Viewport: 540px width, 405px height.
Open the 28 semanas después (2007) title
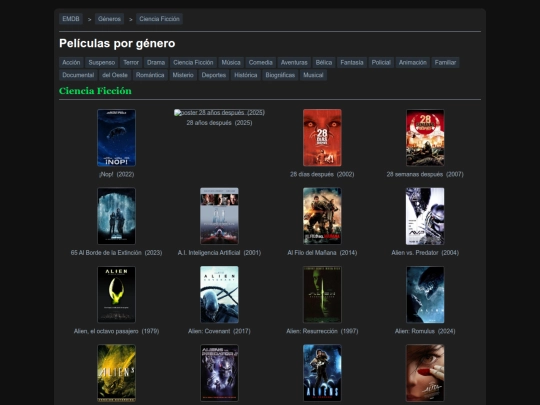coord(425,174)
